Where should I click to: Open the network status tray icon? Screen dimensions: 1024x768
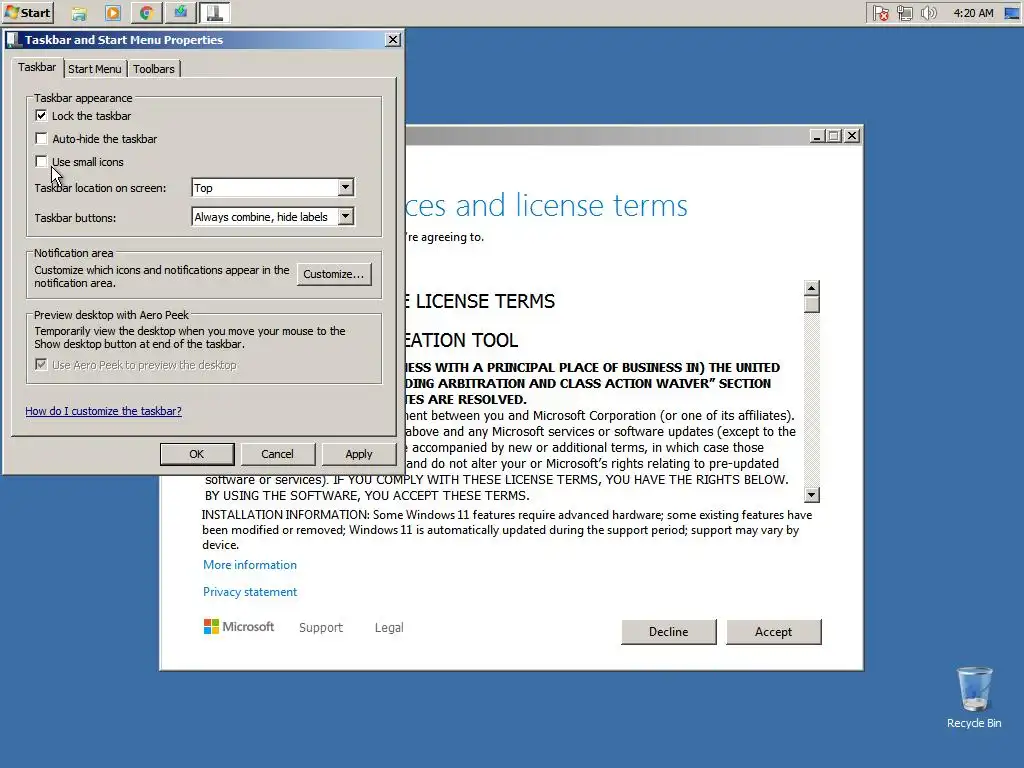pyautogui.click(x=904, y=13)
